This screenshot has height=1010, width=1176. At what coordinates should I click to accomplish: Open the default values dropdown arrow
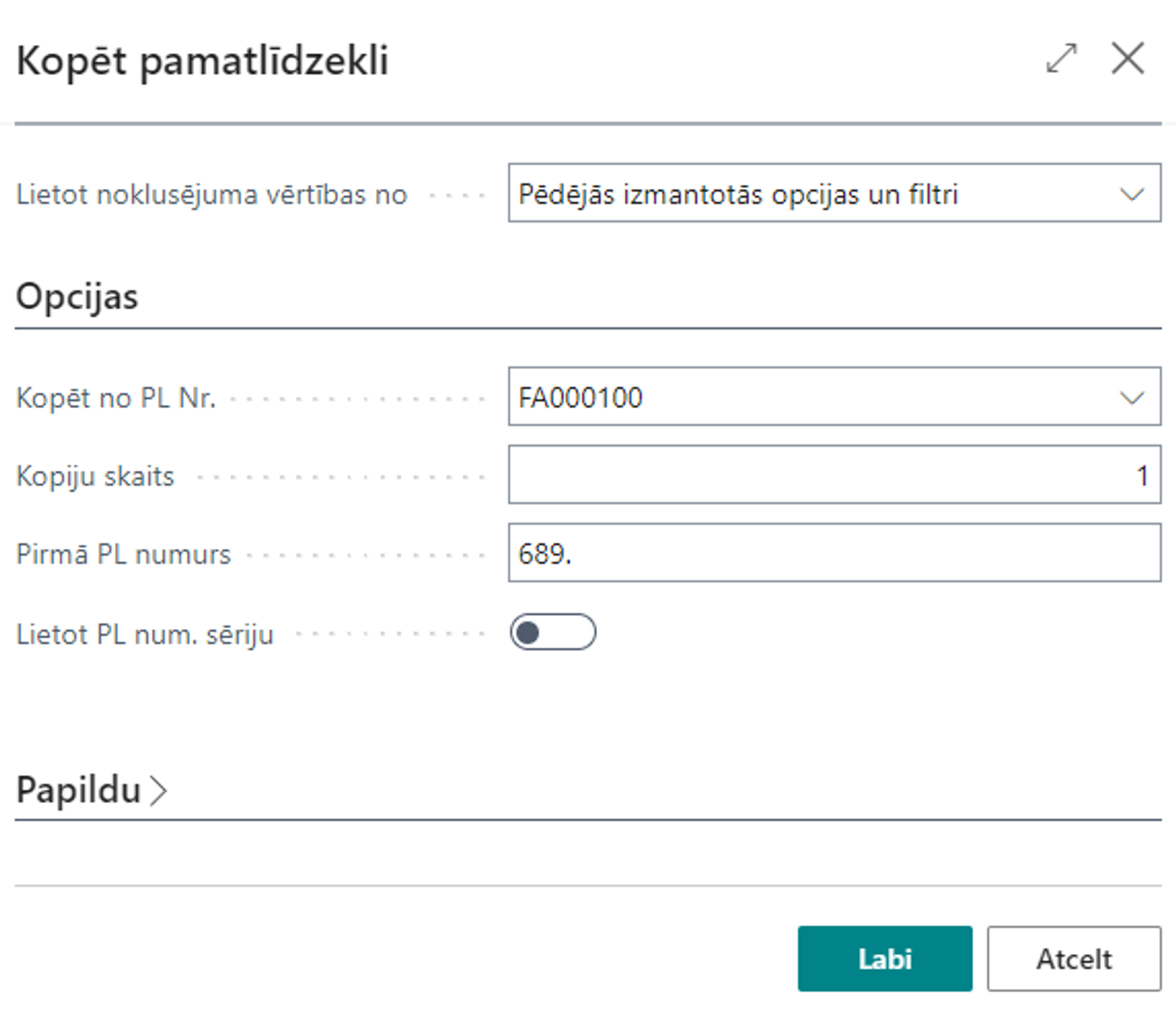coord(1131,194)
